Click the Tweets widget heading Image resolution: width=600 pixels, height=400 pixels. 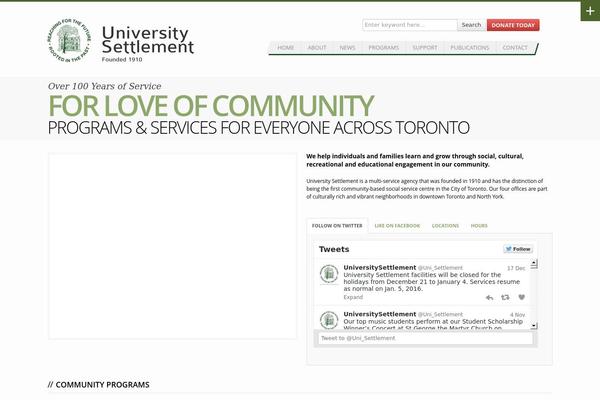point(334,249)
